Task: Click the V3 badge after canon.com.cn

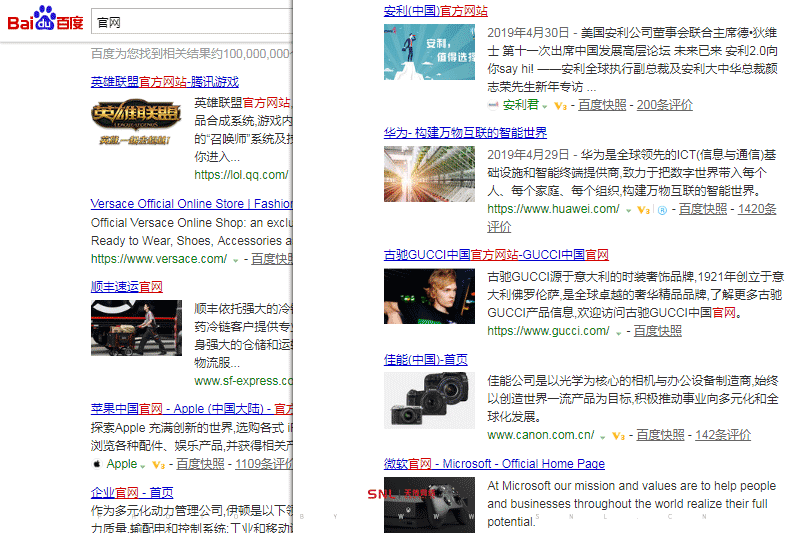Action: 618,436
